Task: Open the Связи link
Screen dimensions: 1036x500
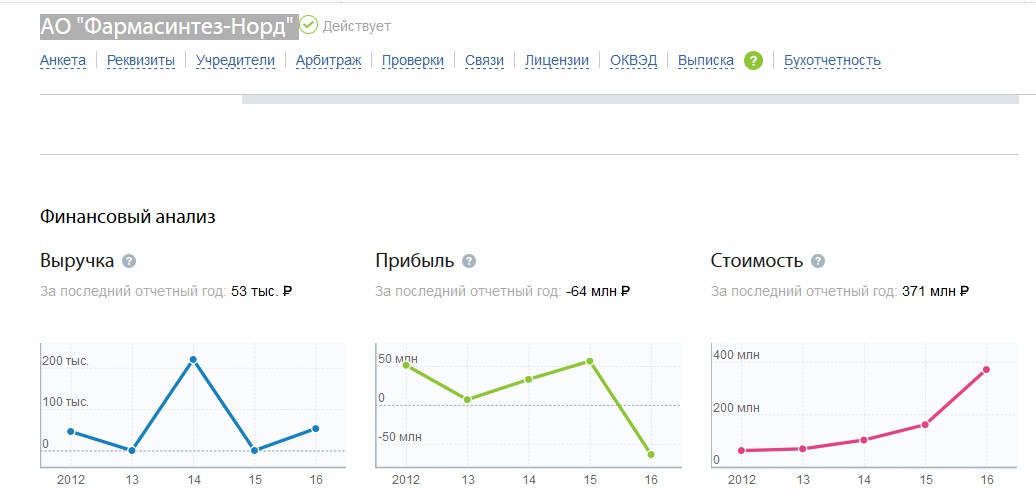Action: point(484,61)
